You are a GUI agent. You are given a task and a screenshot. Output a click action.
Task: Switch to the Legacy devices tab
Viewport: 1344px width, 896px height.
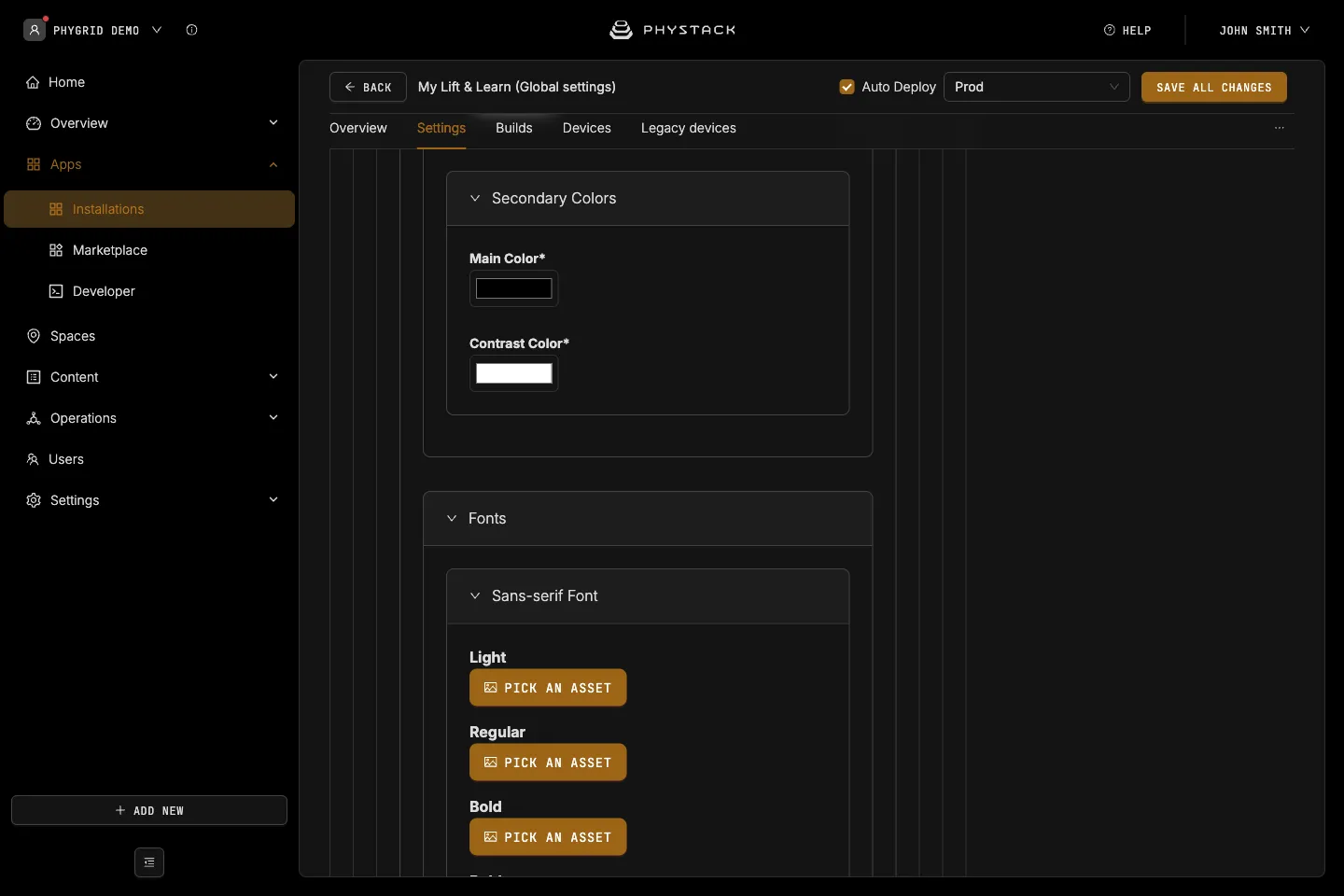click(x=689, y=128)
